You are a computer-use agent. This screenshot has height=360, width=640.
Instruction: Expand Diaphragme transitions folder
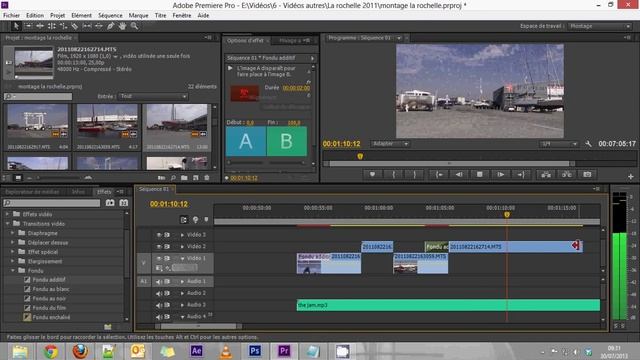[x=12, y=233]
